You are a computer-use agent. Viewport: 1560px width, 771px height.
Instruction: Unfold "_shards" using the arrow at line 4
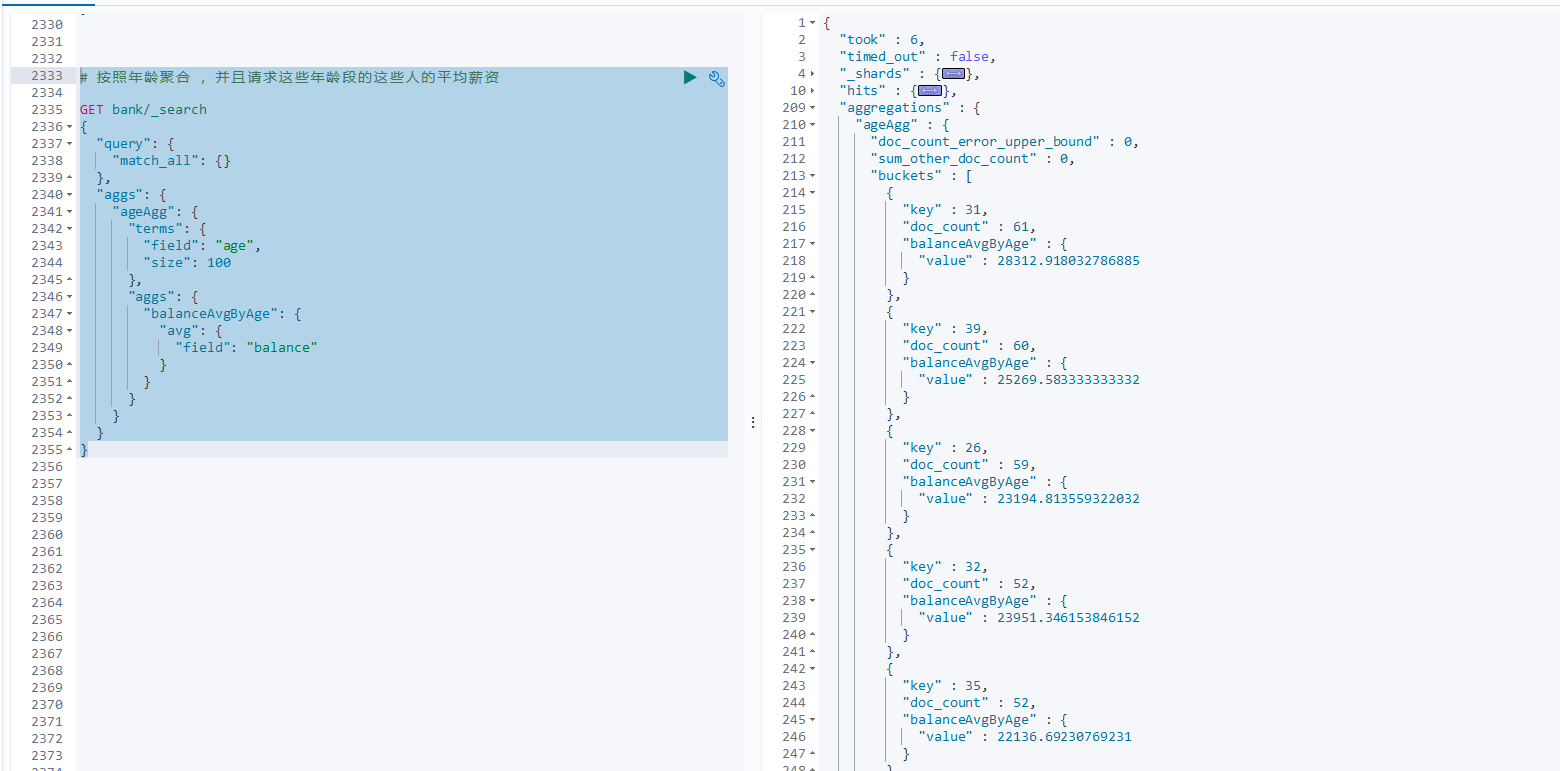813,74
